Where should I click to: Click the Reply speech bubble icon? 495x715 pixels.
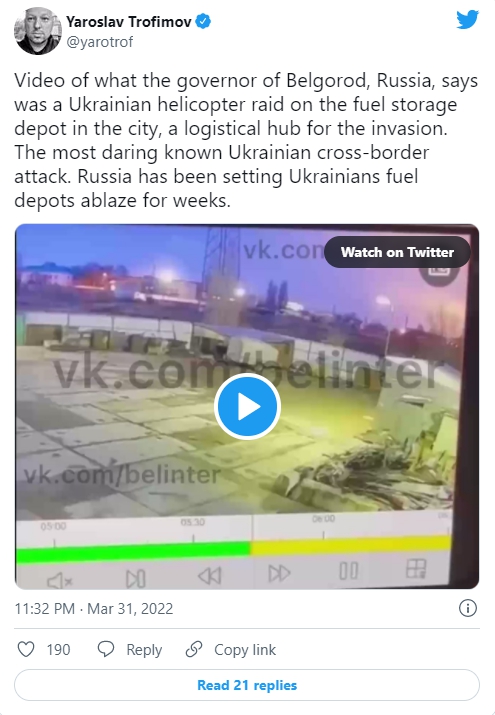(x=106, y=649)
